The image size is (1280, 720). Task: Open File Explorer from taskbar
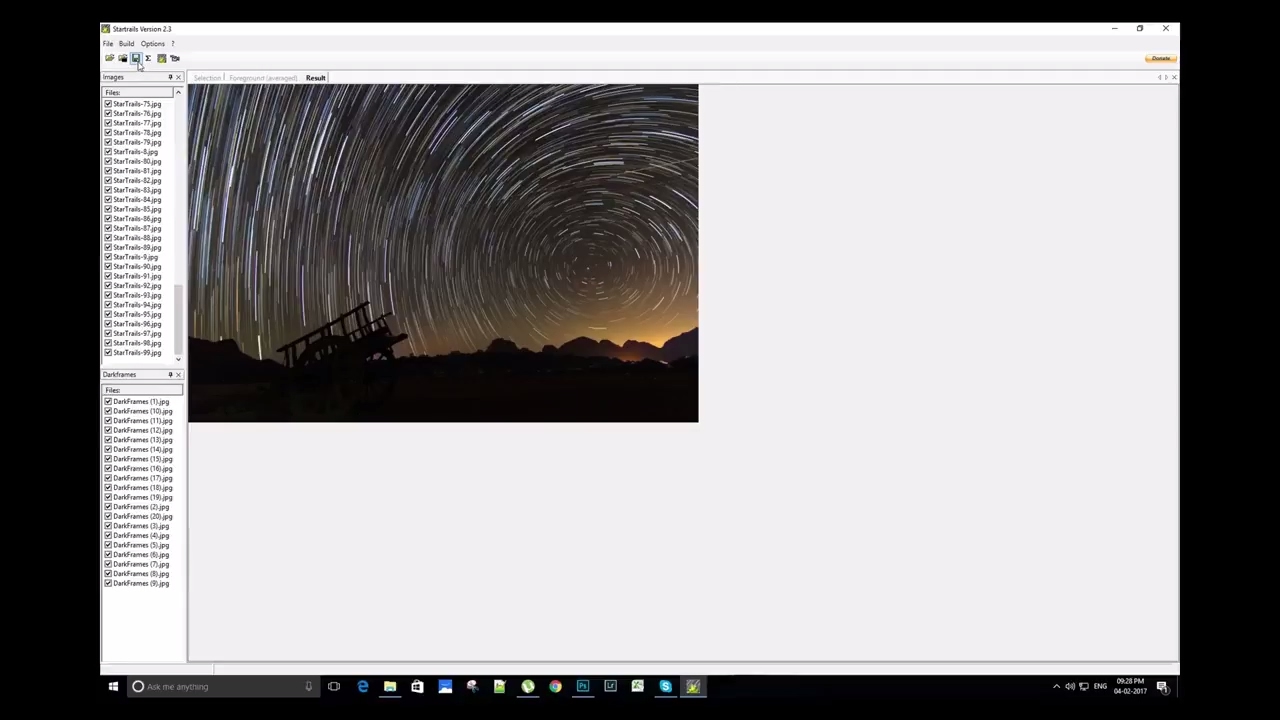click(x=390, y=687)
